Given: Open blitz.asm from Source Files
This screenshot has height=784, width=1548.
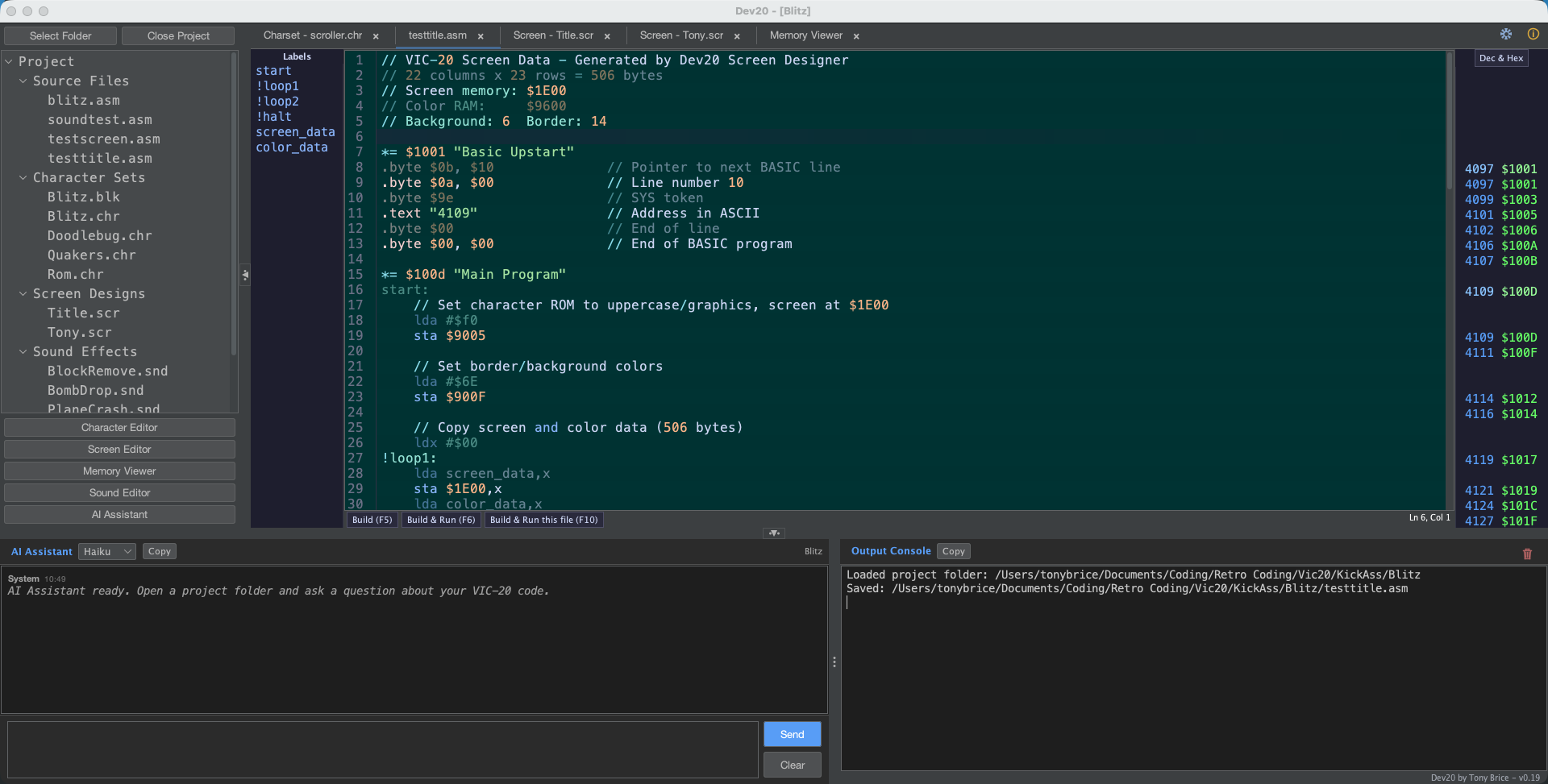Looking at the screenshot, I should click(x=84, y=100).
